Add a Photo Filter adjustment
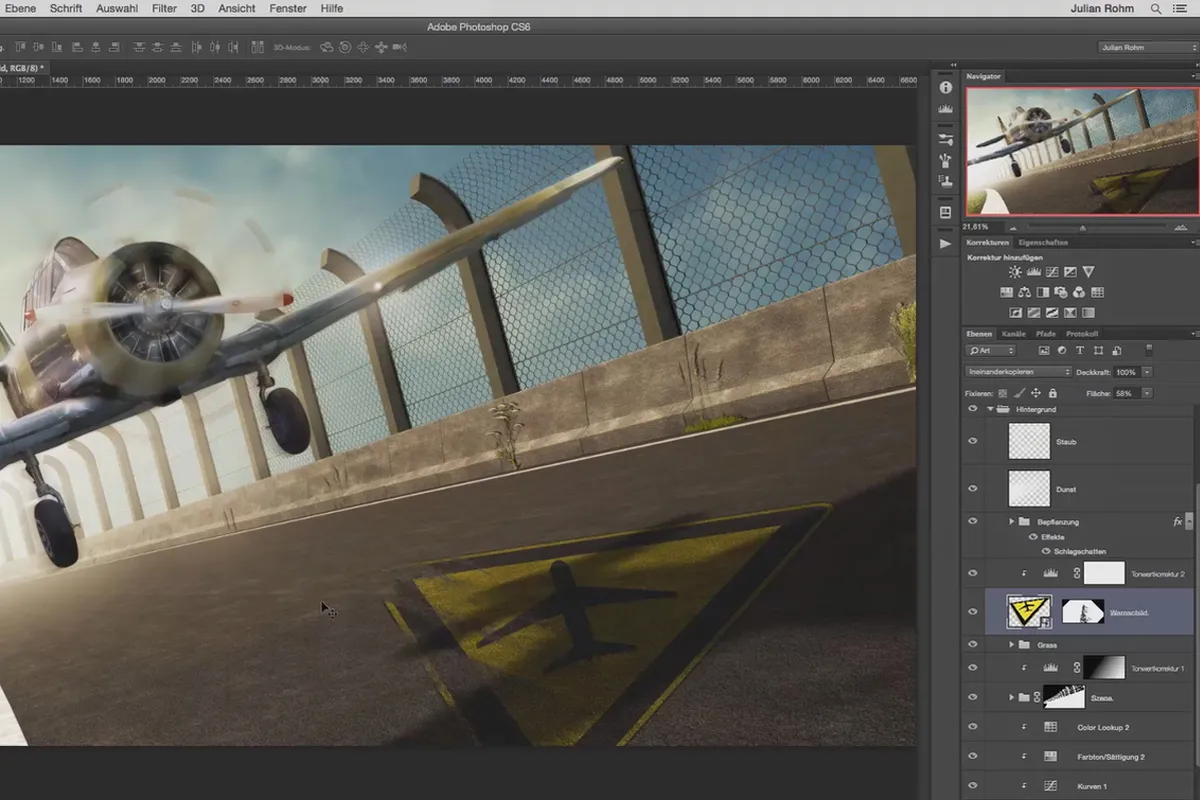The image size is (1200, 800). pos(1060,293)
